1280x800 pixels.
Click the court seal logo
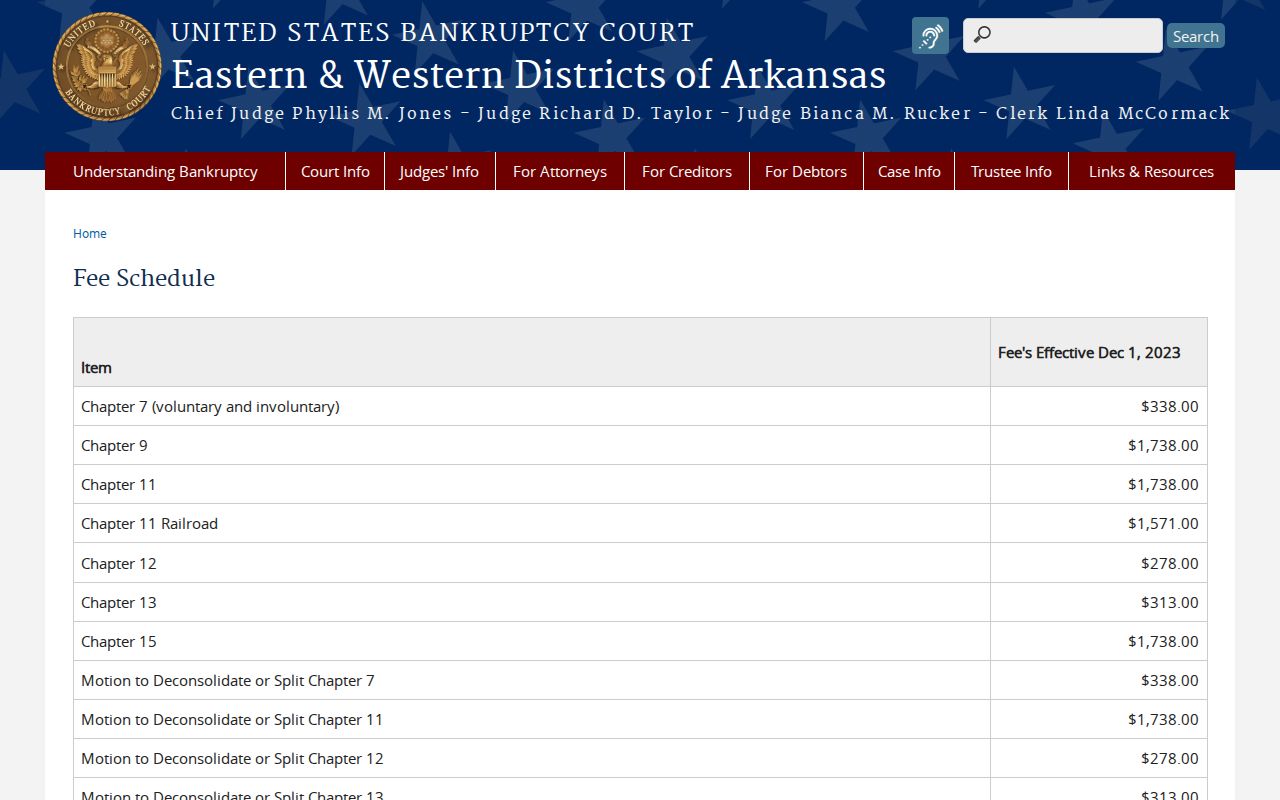point(107,67)
